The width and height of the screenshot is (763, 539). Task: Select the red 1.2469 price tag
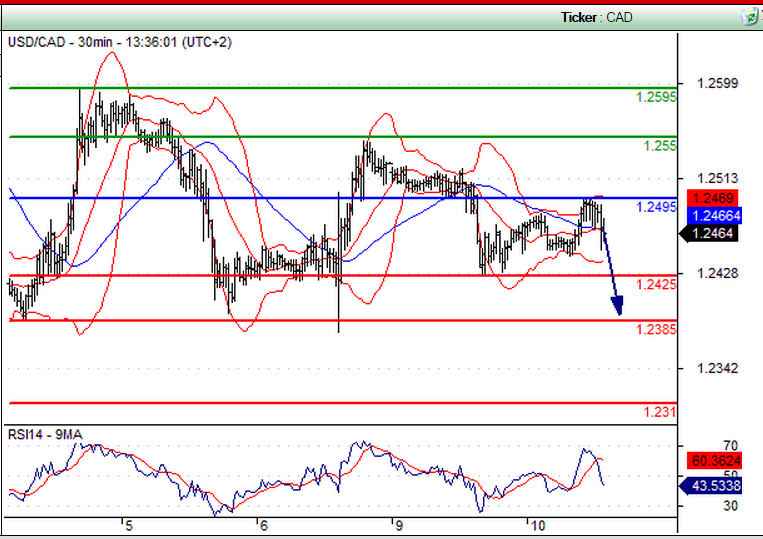click(x=712, y=198)
